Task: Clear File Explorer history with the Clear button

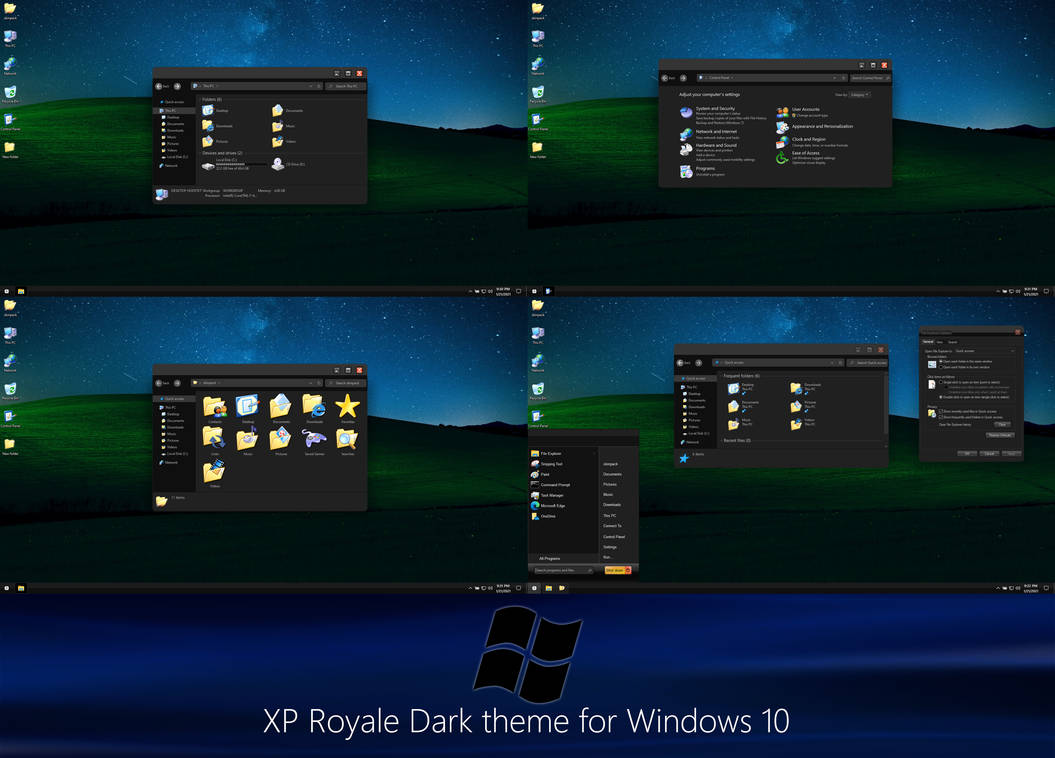Action: click(1001, 425)
